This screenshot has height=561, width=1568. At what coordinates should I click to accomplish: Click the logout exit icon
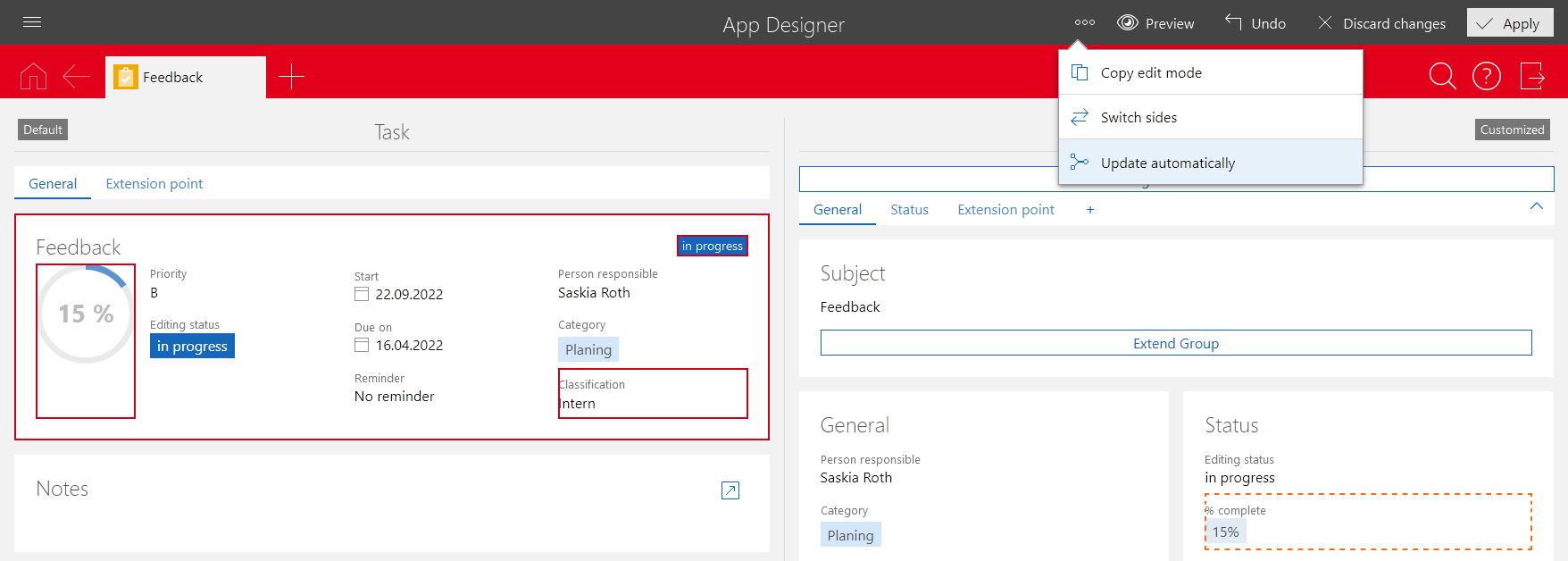click(x=1532, y=77)
